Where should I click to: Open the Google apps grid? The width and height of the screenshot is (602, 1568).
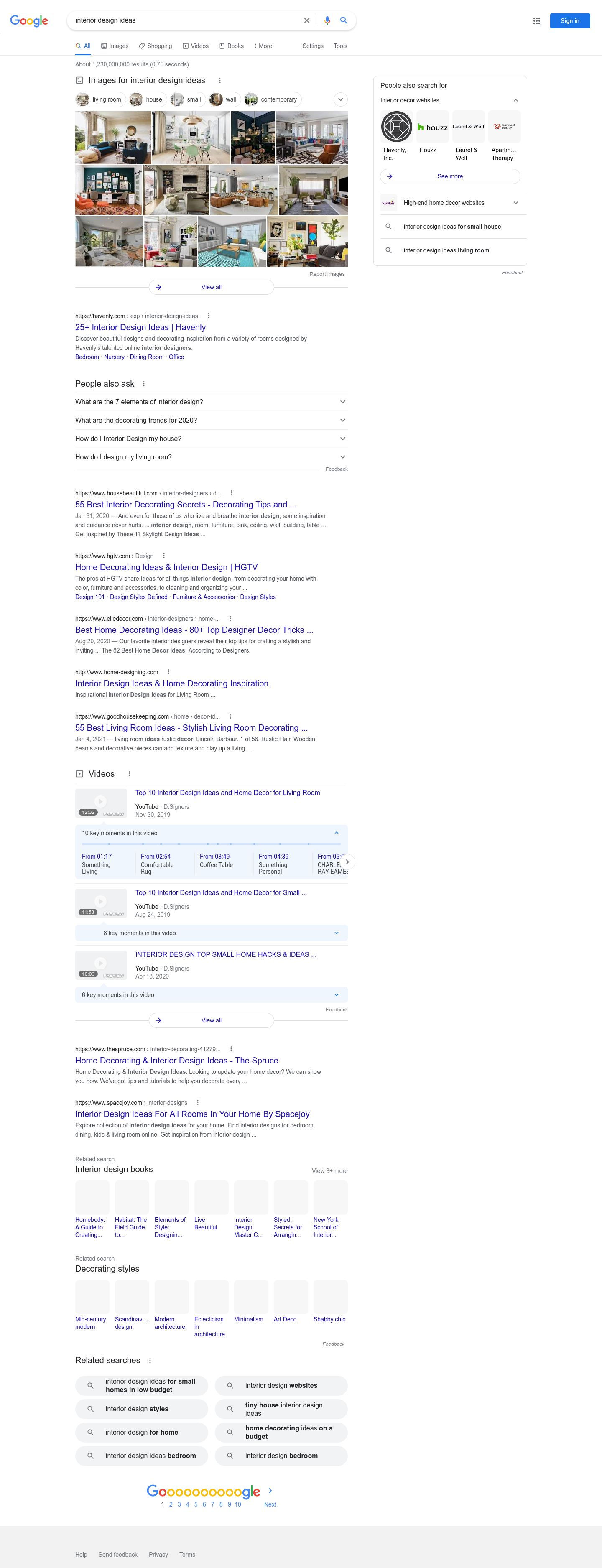click(x=537, y=21)
